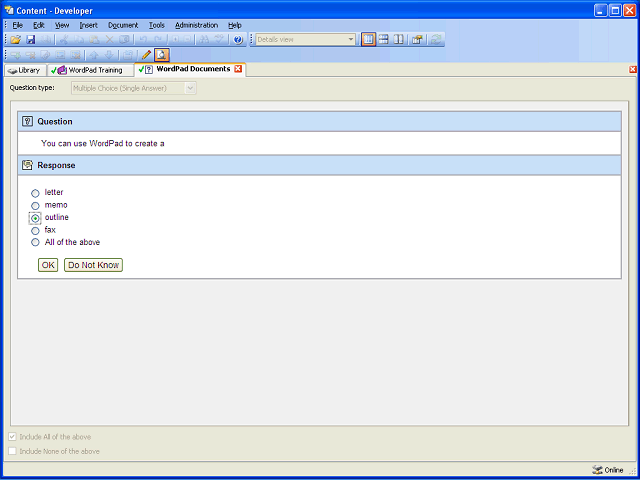Click the 'Question type:' label
Image resolution: width=640 pixels, height=480 pixels.
coord(32,87)
